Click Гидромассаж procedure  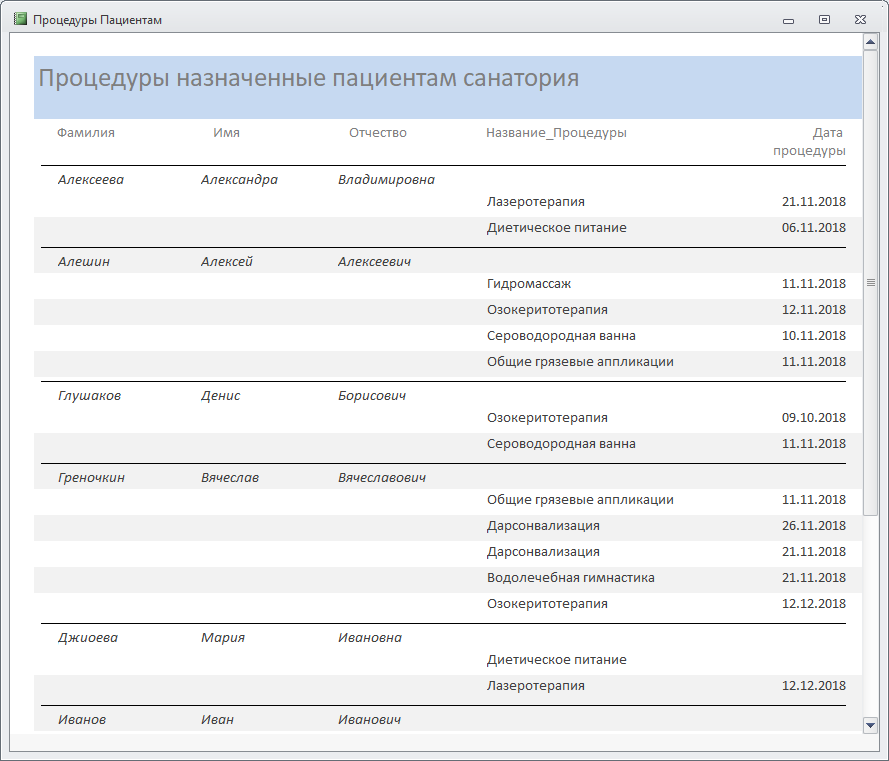[529, 284]
